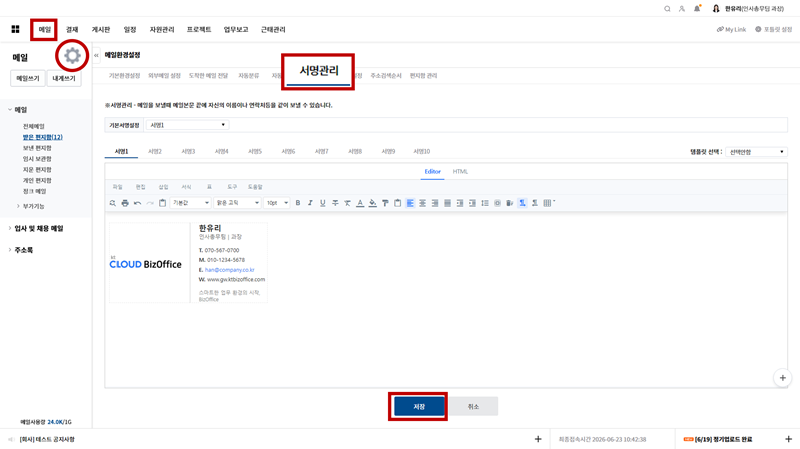Print using the editor printer icon

point(125,203)
